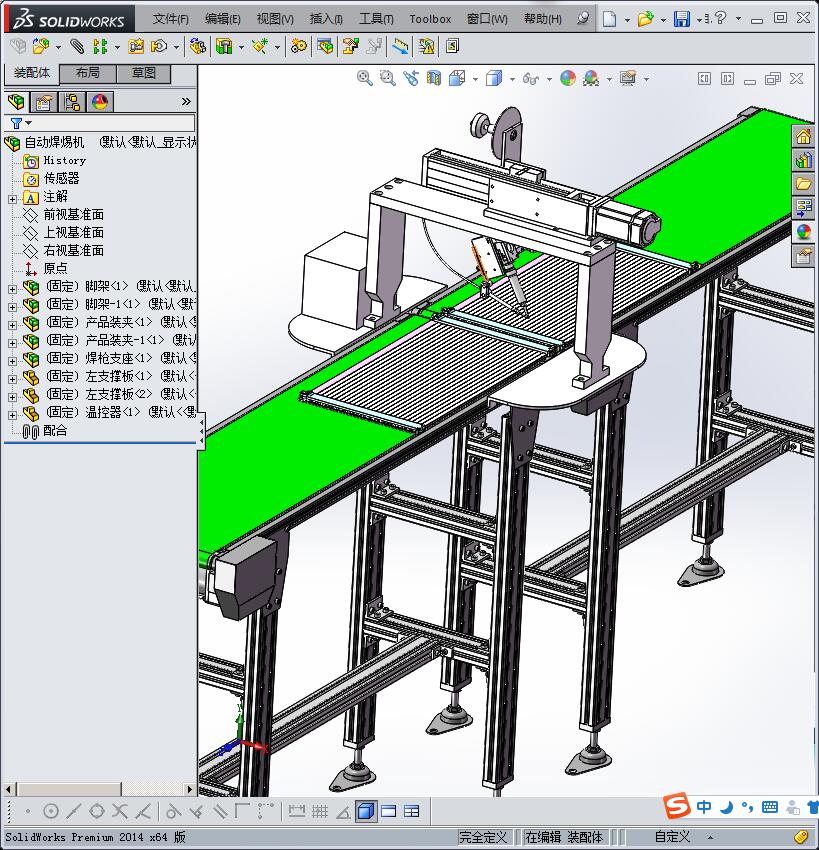Select the 传感器 tree item
The width and height of the screenshot is (819, 850).
[61, 178]
